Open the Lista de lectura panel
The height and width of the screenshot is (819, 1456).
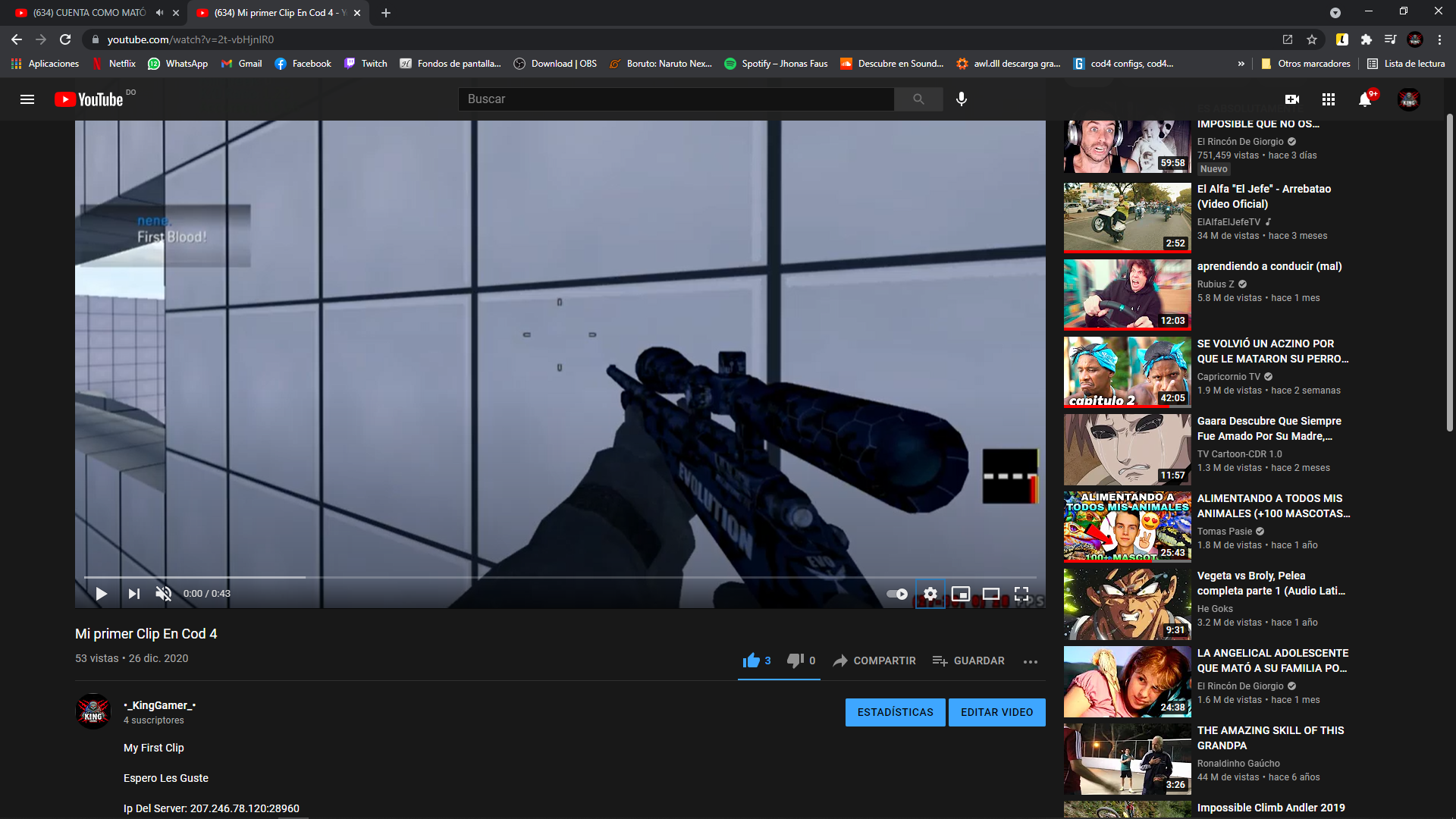click(1407, 64)
